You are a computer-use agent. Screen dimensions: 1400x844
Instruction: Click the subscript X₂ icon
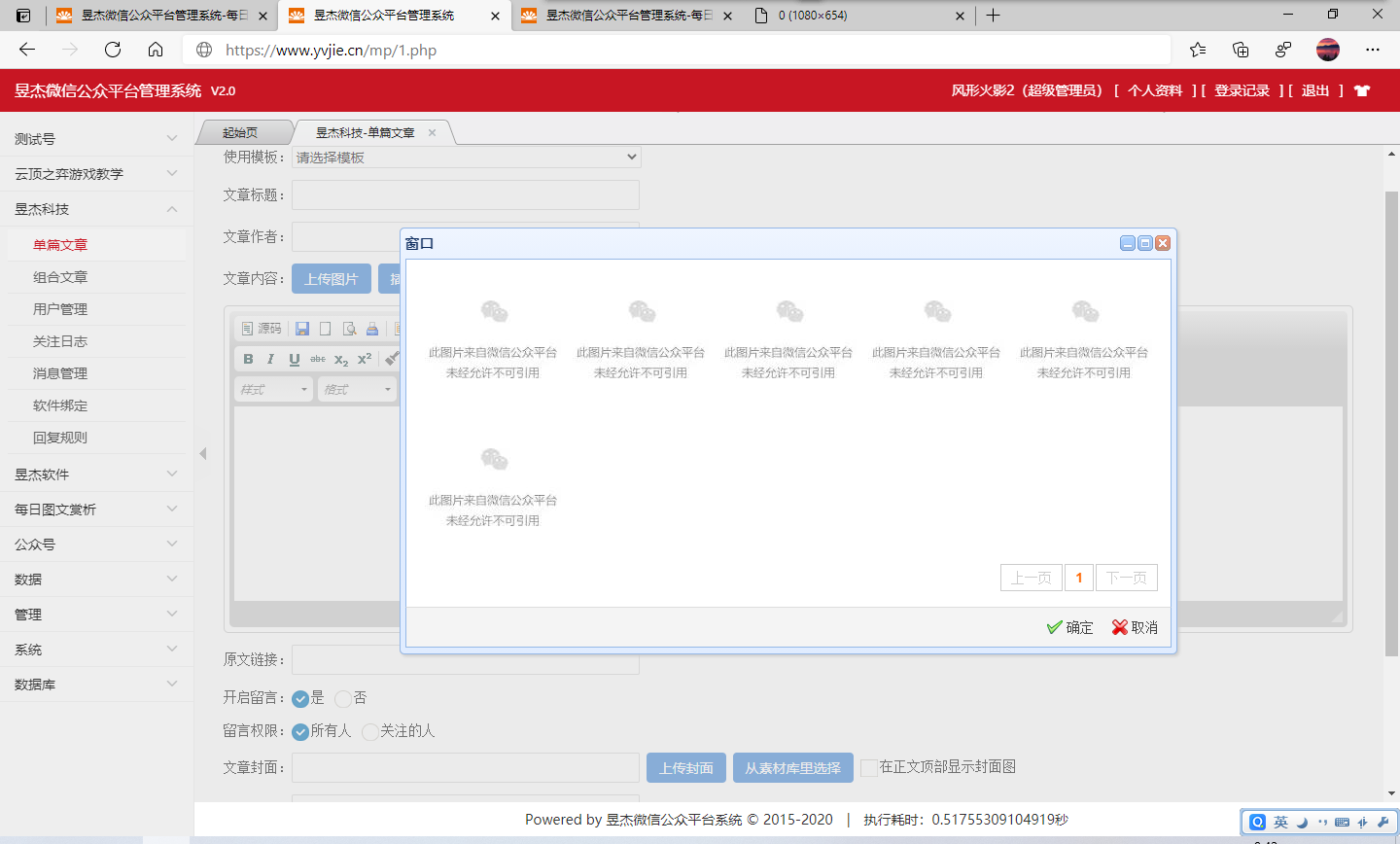pos(341,359)
